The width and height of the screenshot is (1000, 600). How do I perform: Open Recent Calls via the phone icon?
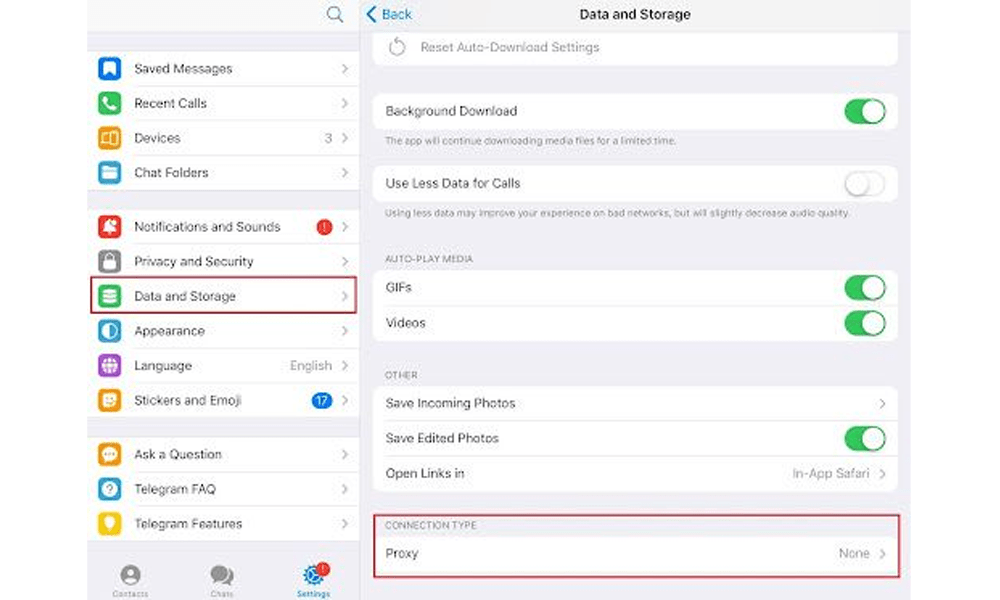[x=112, y=103]
